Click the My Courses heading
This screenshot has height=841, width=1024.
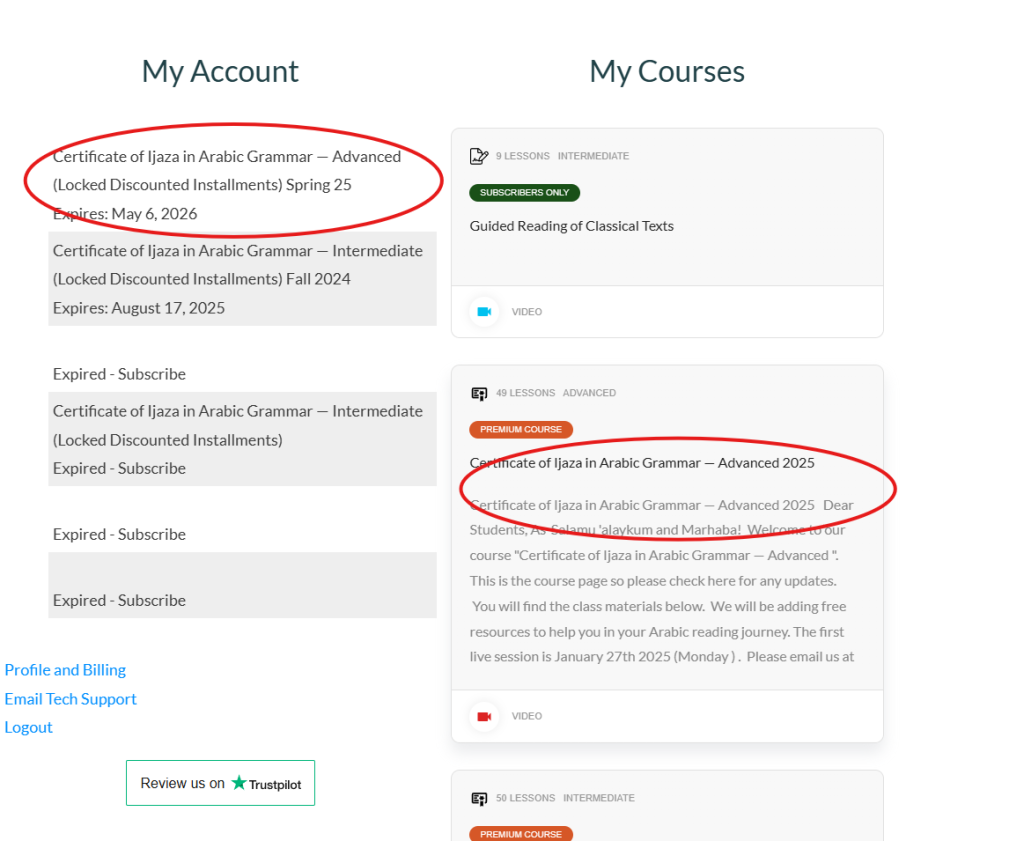point(667,71)
